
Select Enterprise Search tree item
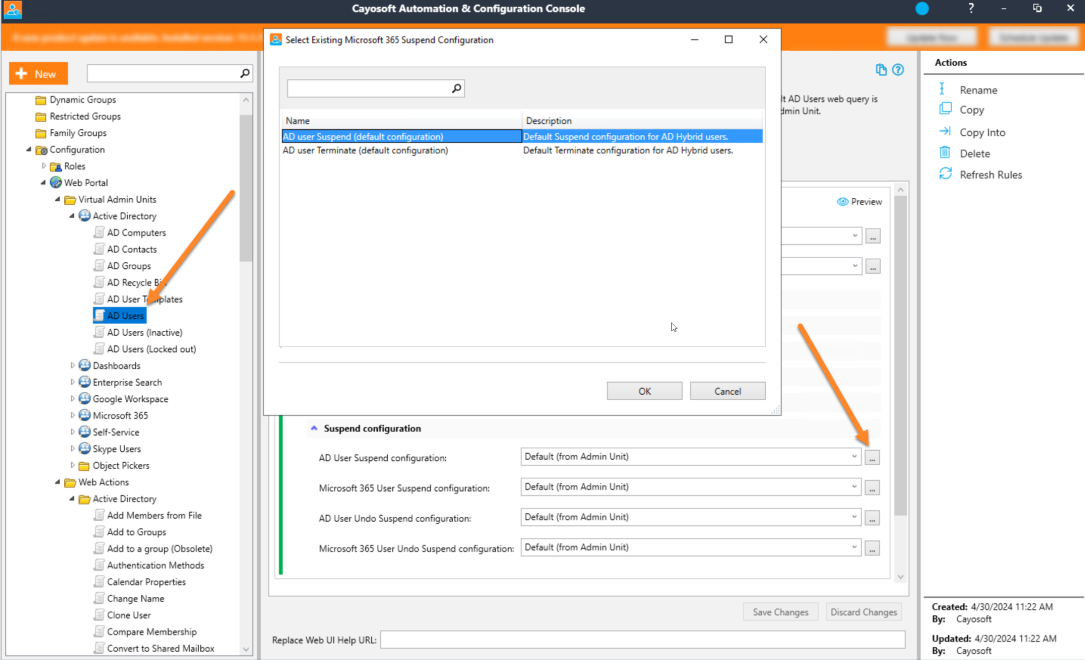tap(127, 382)
